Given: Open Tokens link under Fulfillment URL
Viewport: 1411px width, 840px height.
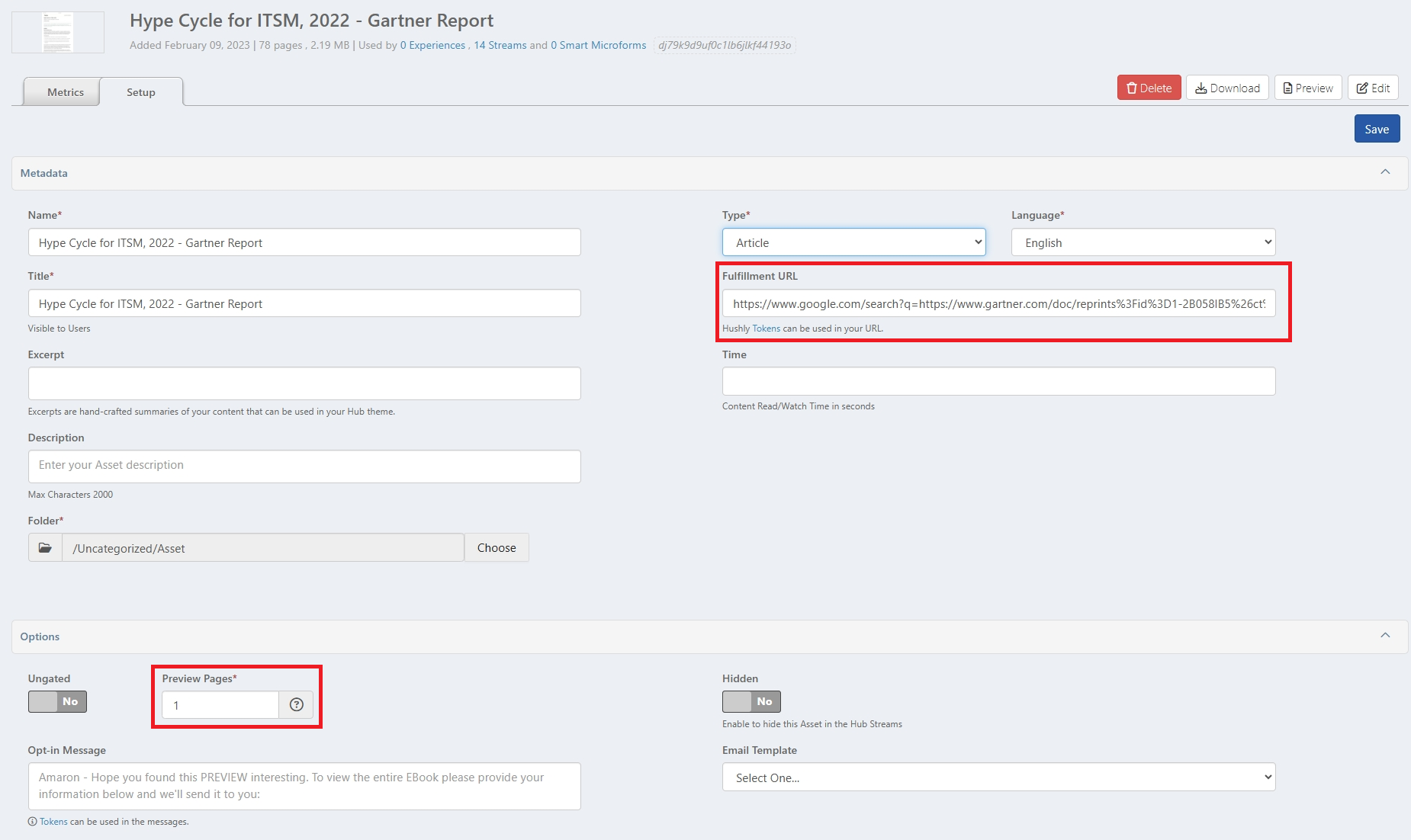Looking at the screenshot, I should 767,329.
